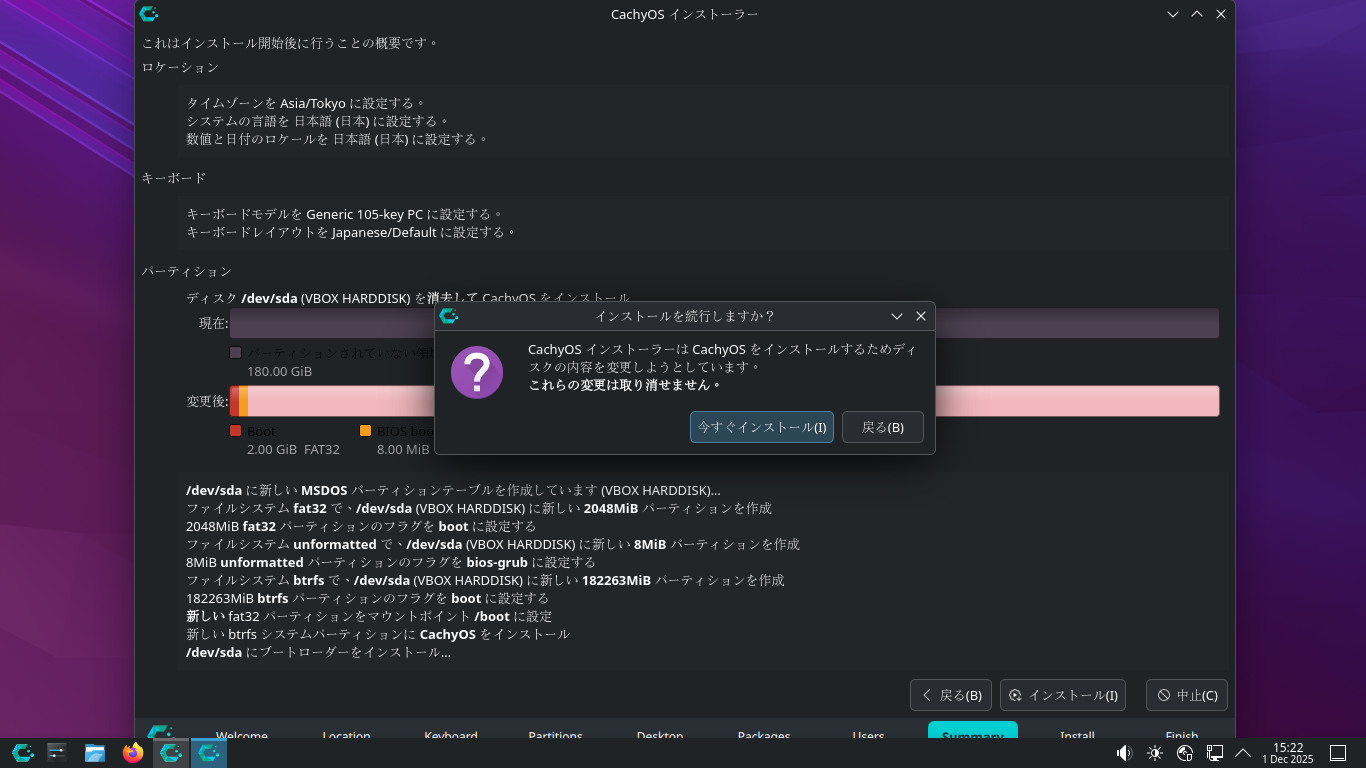Click 戻る(B) in the confirmation dialog

click(x=883, y=427)
